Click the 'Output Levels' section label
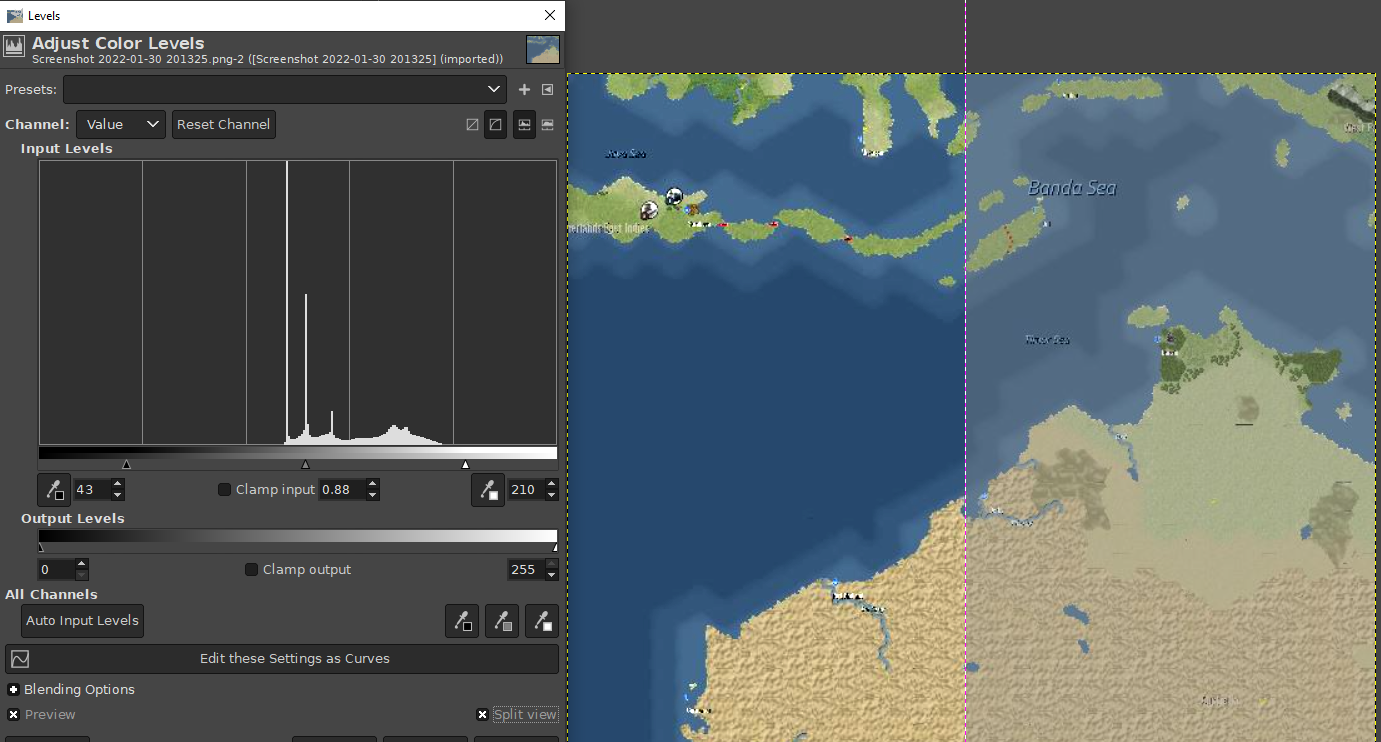 tap(73, 519)
